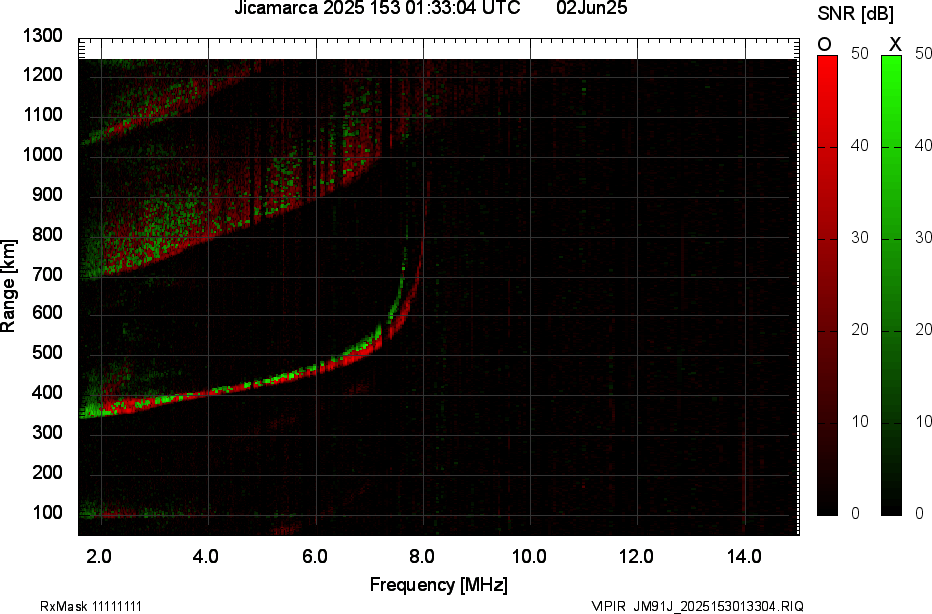Pick the green X-mode color bar
This screenshot has height=614, width=932.
891,285
